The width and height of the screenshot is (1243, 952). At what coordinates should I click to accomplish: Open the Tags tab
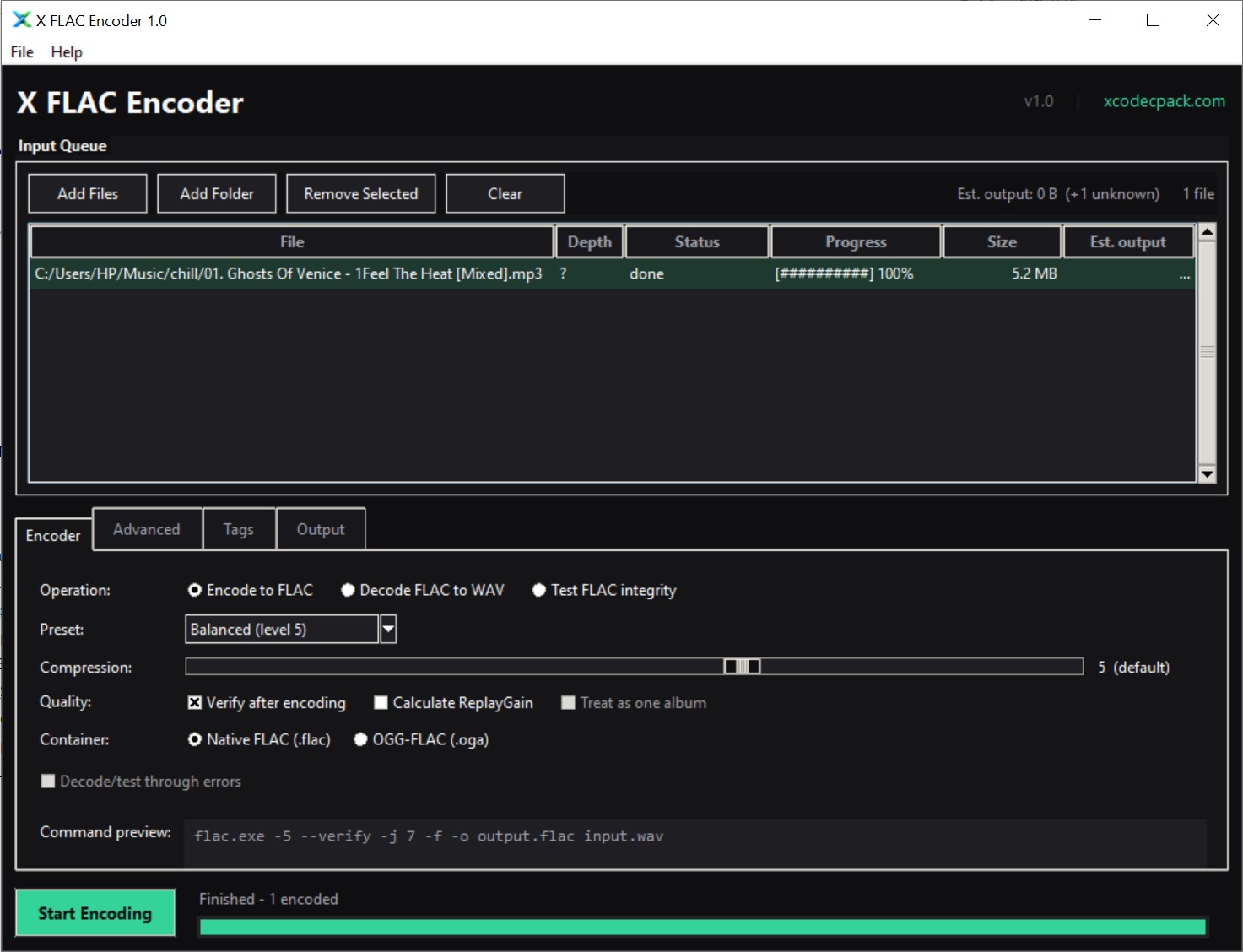pos(239,528)
